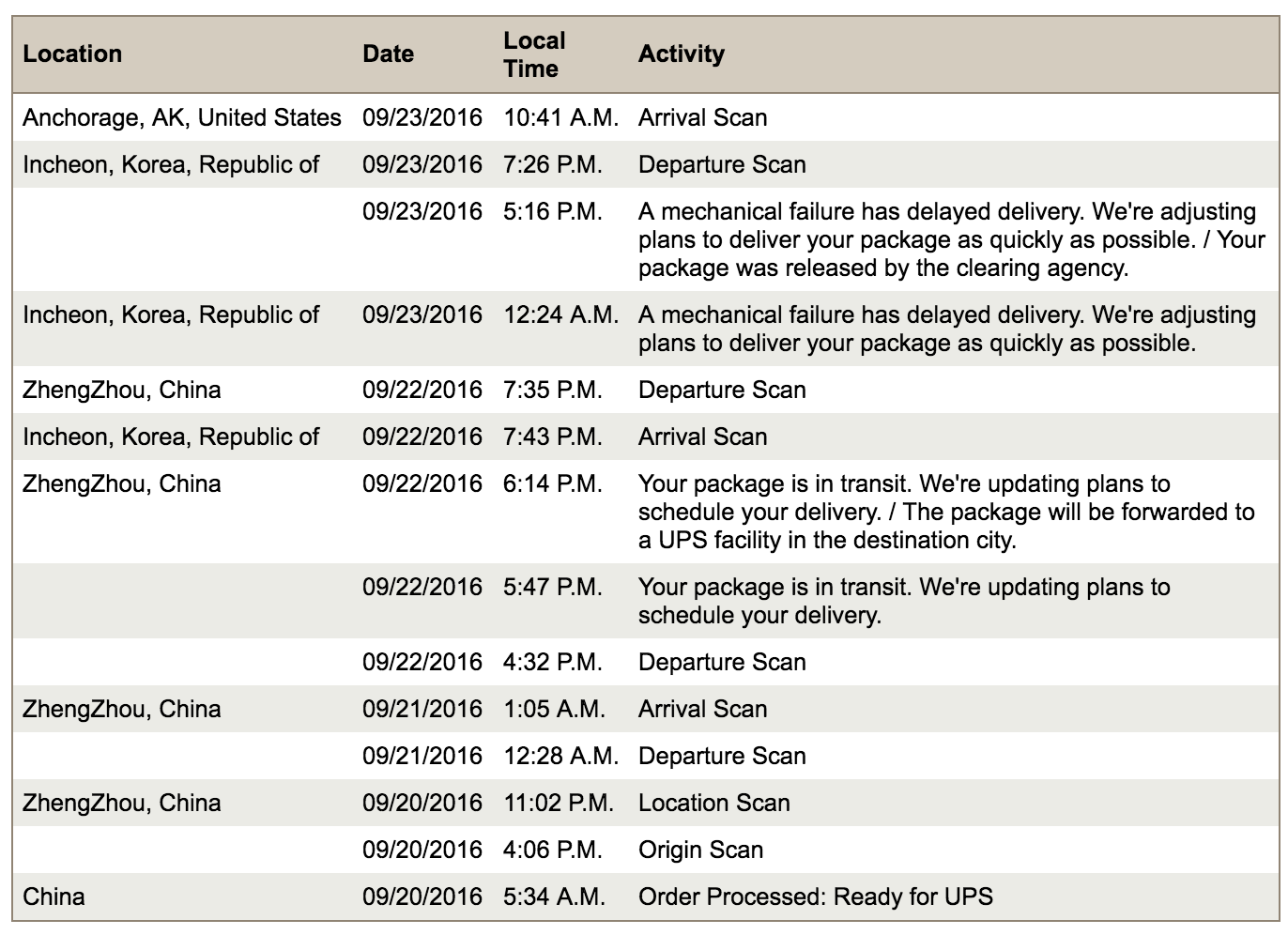This screenshot has width=1288, height=935.
Task: Select the 7:43 P.M. time entry
Action: (553, 437)
